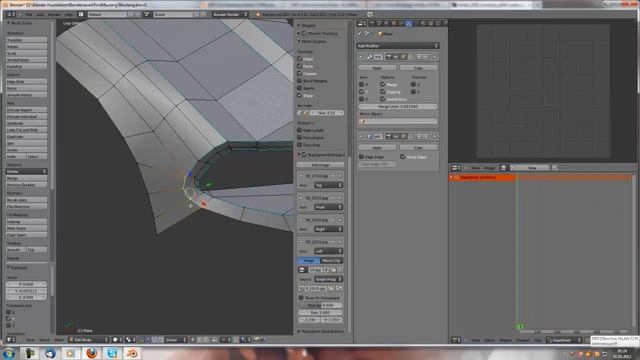
Task: Click the Duplicate button
Action: click(27, 136)
